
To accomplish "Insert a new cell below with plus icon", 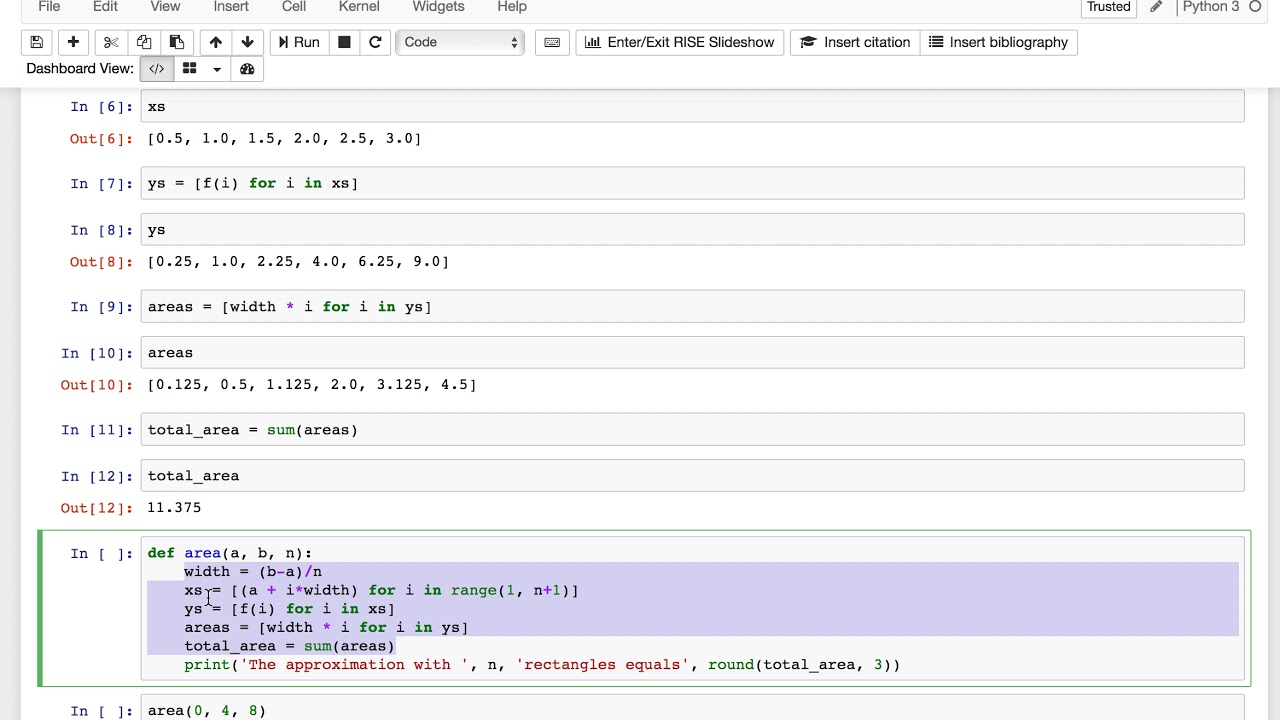I will coord(73,42).
